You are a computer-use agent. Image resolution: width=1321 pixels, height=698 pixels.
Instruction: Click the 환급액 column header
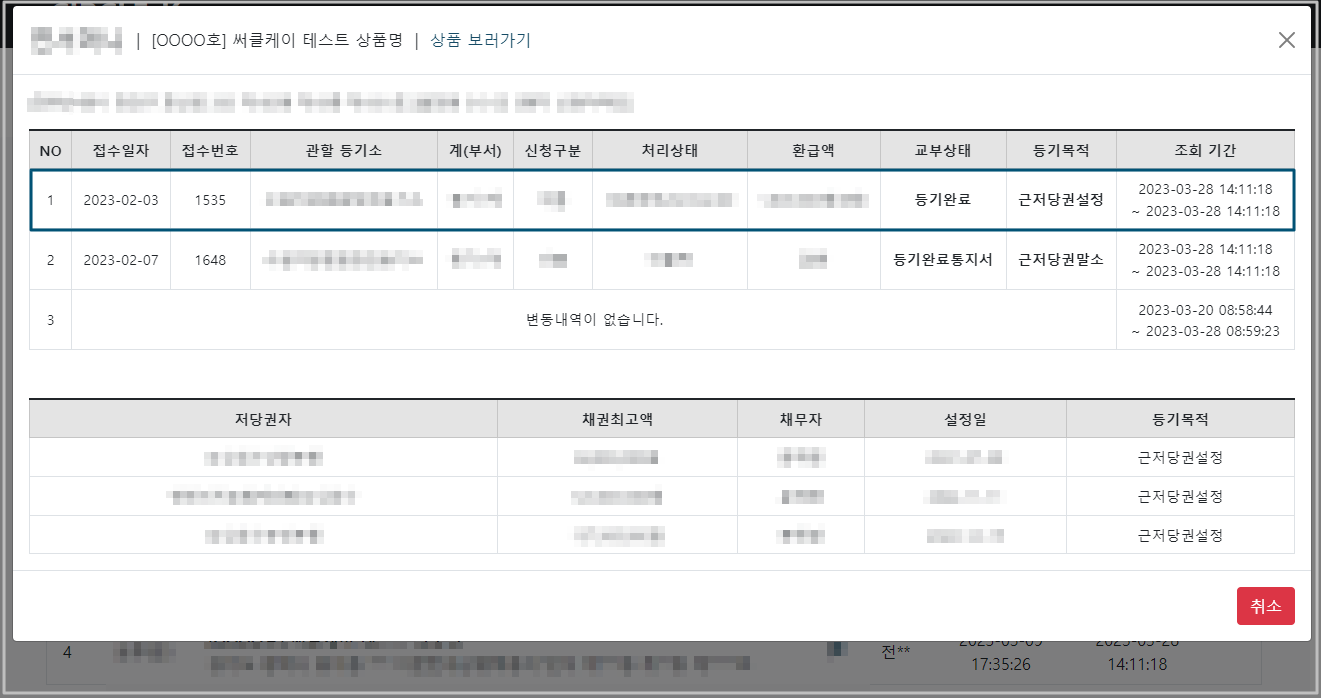813,151
